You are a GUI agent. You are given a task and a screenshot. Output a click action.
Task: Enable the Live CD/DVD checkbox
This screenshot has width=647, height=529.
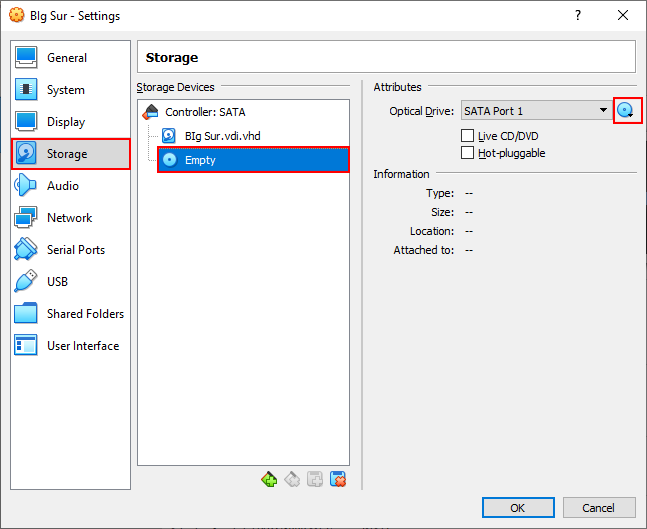[x=467, y=136]
